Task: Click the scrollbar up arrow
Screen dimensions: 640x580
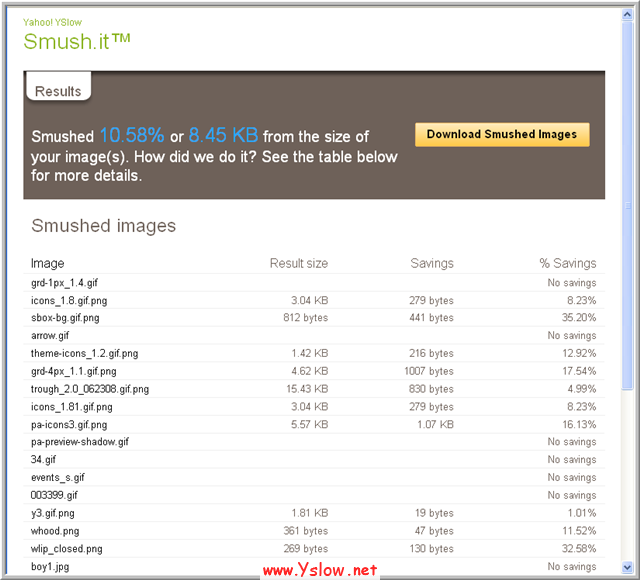Action: click(627, 15)
